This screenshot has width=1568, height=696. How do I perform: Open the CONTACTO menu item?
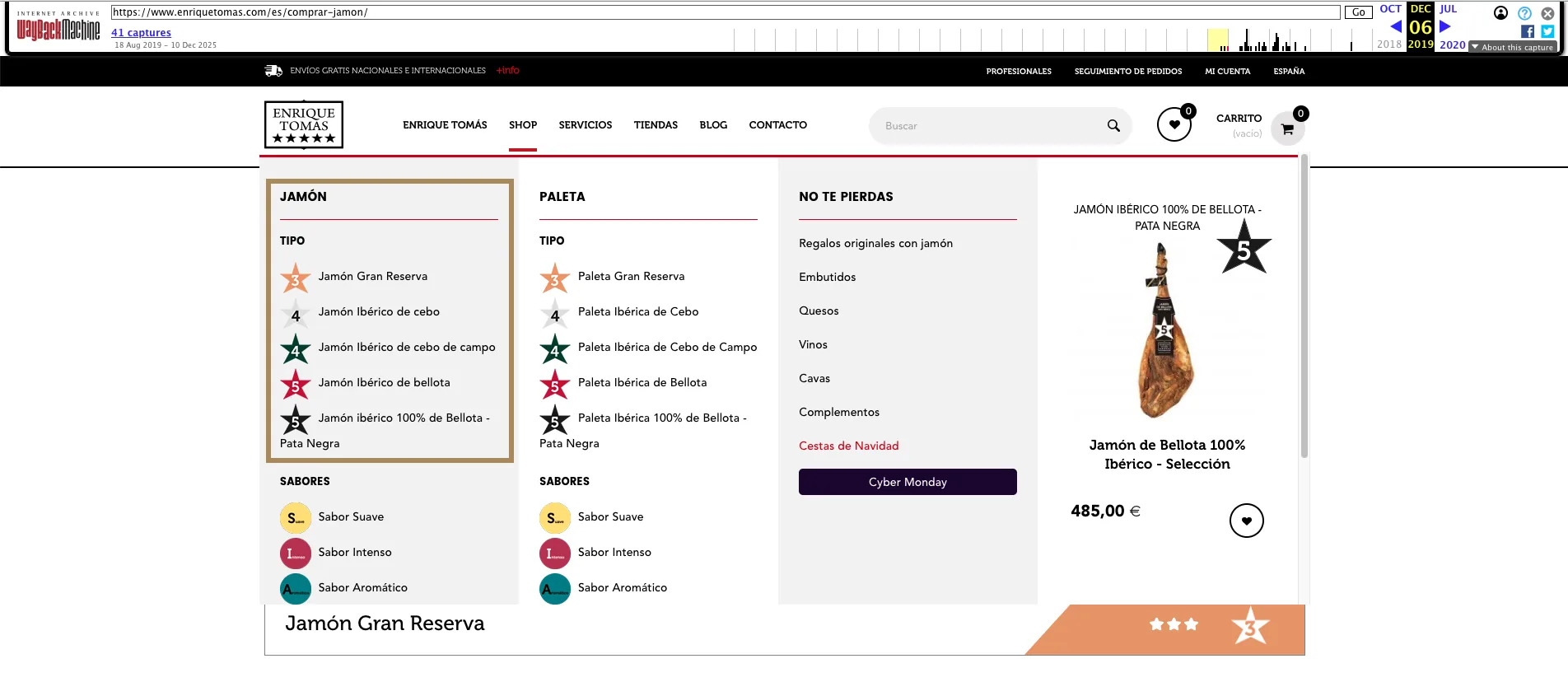click(x=777, y=125)
